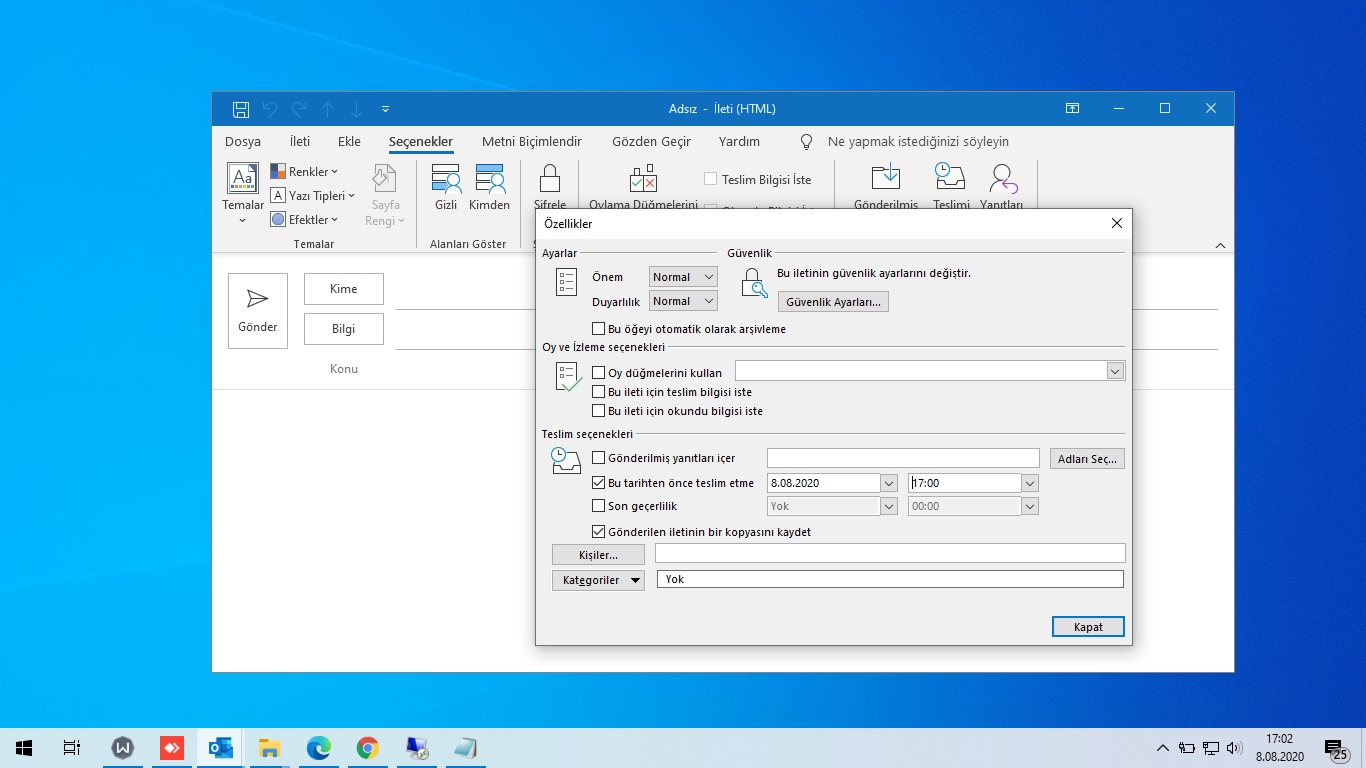The image size is (1366, 768).
Task: Open the Kategoriler dropdown button
Action: [598, 580]
